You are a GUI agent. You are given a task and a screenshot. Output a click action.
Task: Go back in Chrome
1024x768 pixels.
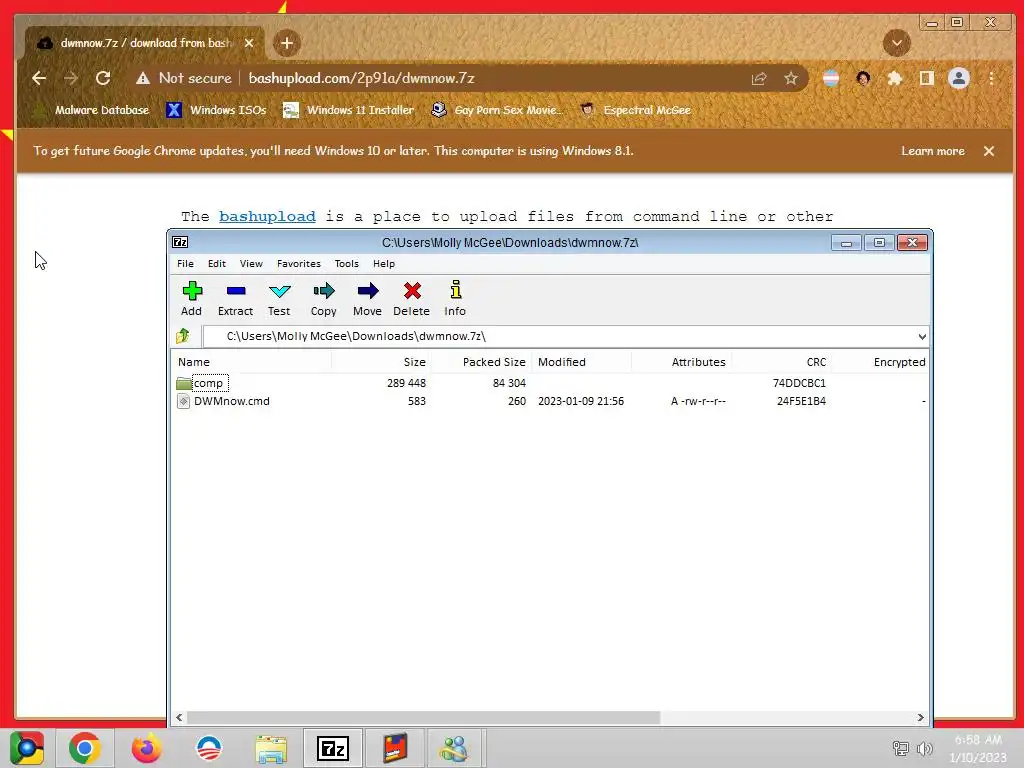click(x=39, y=78)
